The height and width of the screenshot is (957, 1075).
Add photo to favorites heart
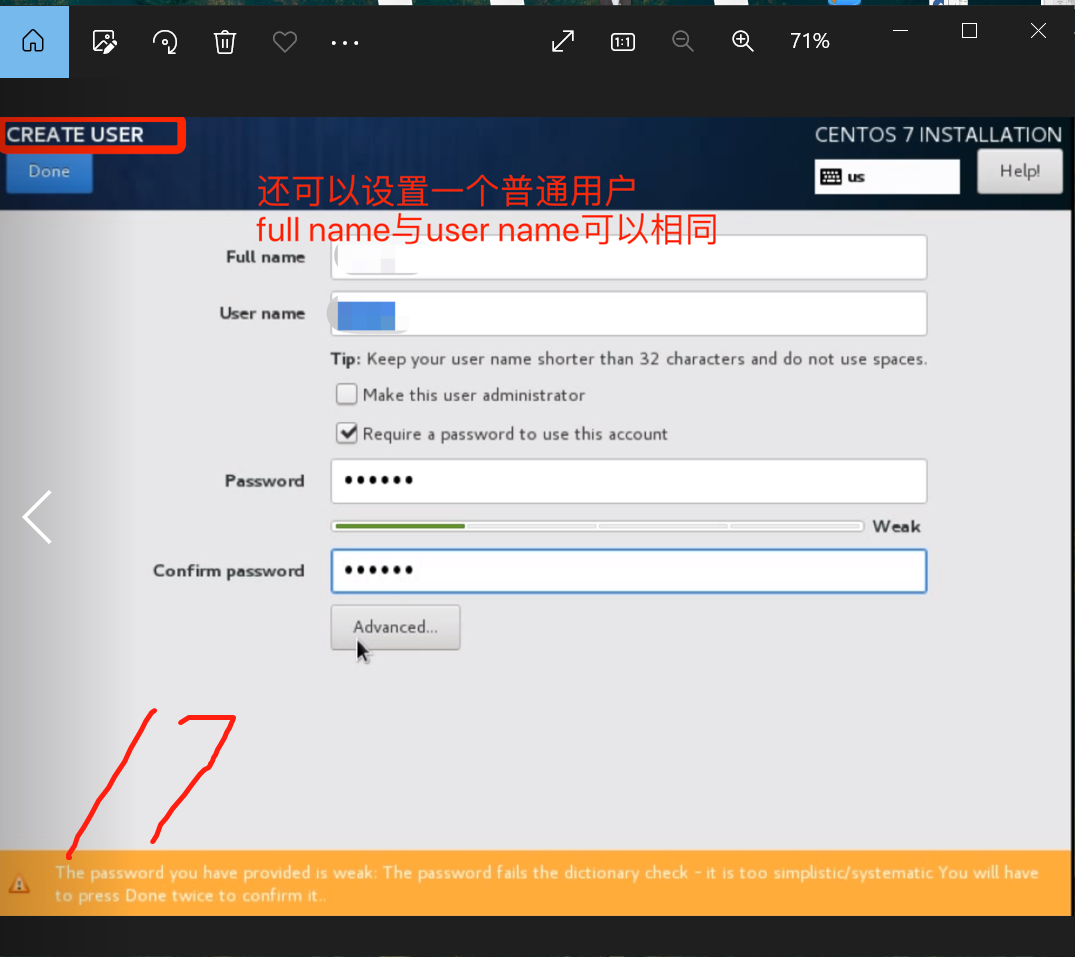point(285,42)
